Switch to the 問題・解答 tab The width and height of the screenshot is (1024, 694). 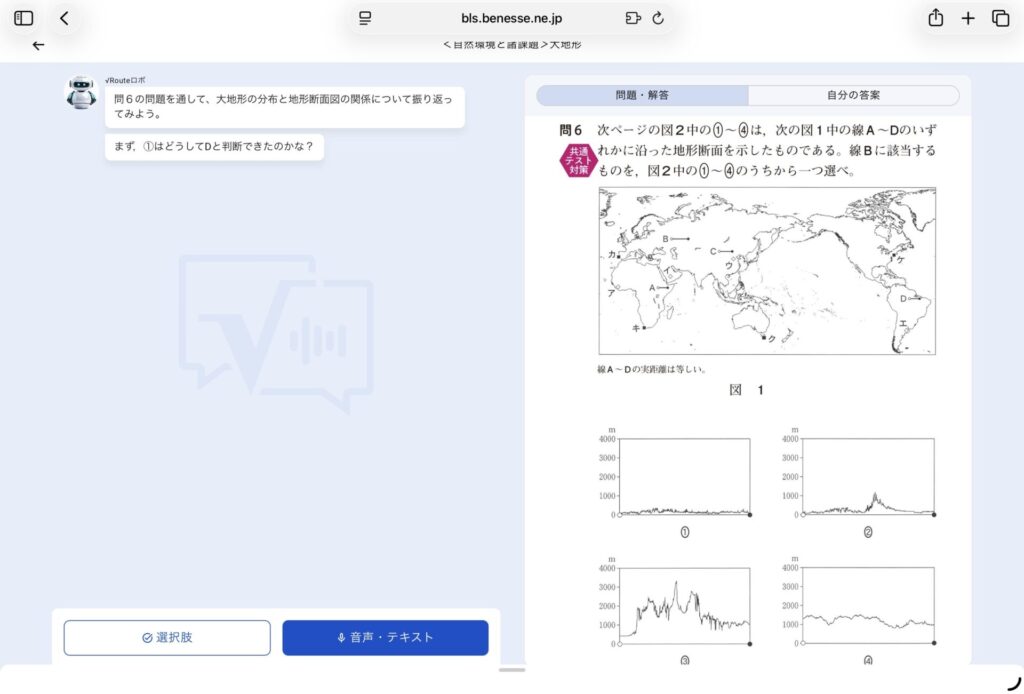tap(642, 96)
